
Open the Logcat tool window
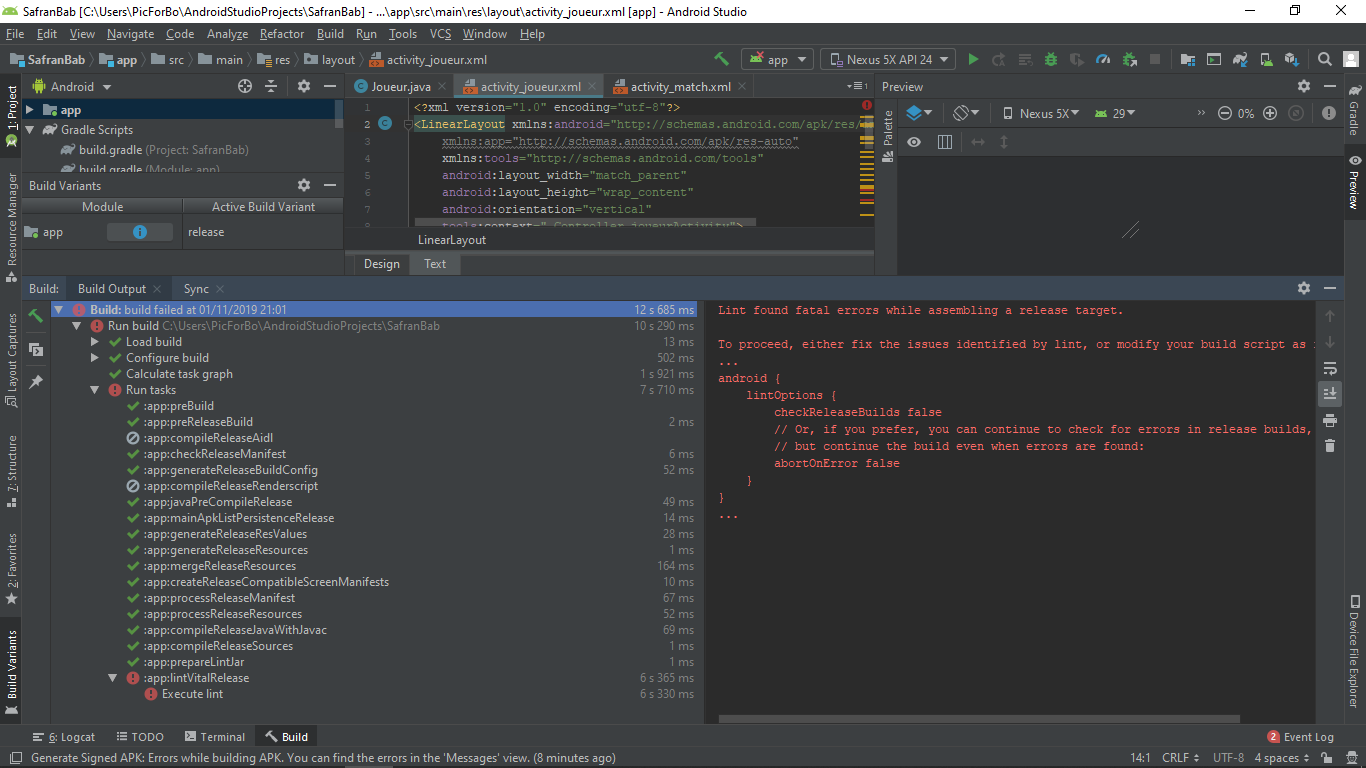[x=64, y=737]
